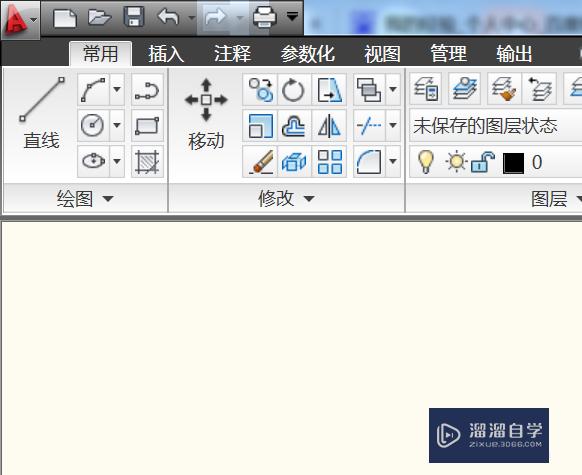Select the Hatch fill tool
The image size is (582, 475).
click(147, 161)
